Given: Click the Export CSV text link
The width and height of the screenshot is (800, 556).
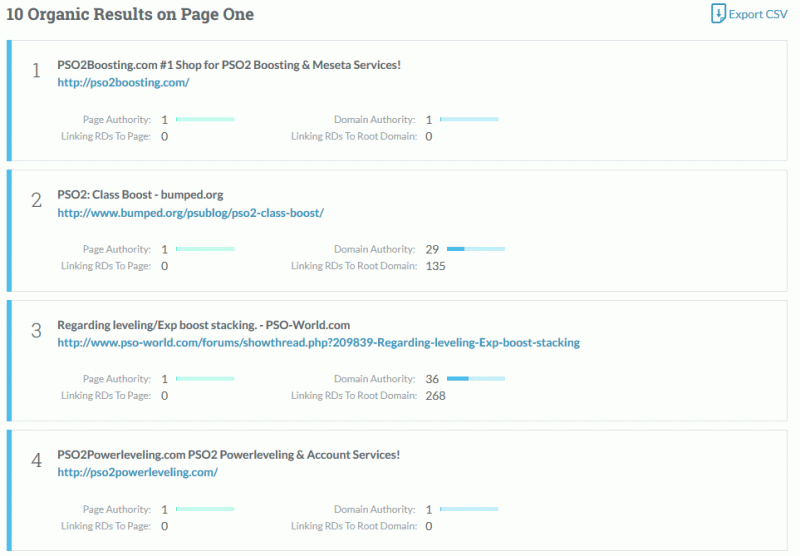Looking at the screenshot, I should tap(758, 14).
